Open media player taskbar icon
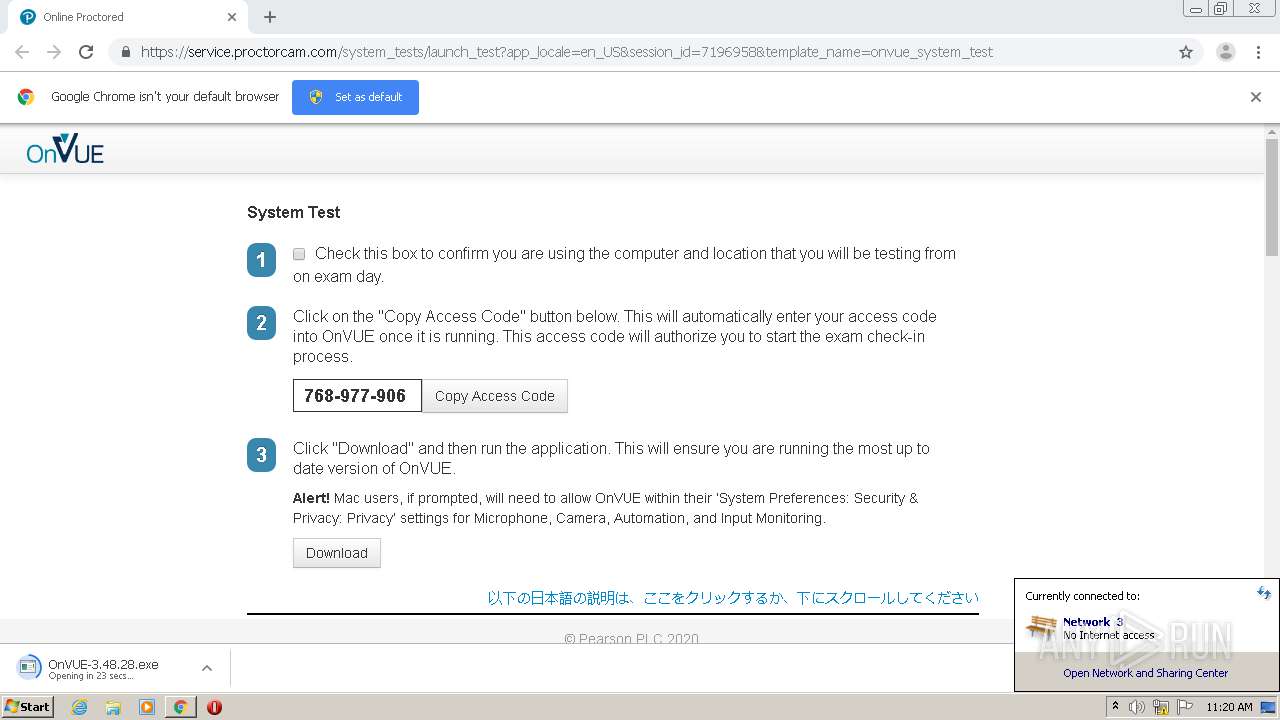1280x720 pixels. point(147,707)
